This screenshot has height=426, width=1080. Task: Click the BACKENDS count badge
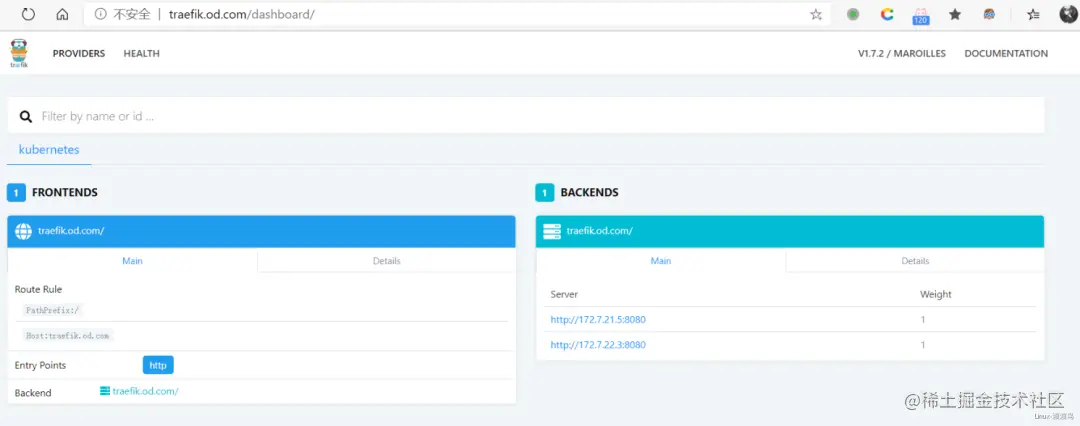(x=544, y=193)
